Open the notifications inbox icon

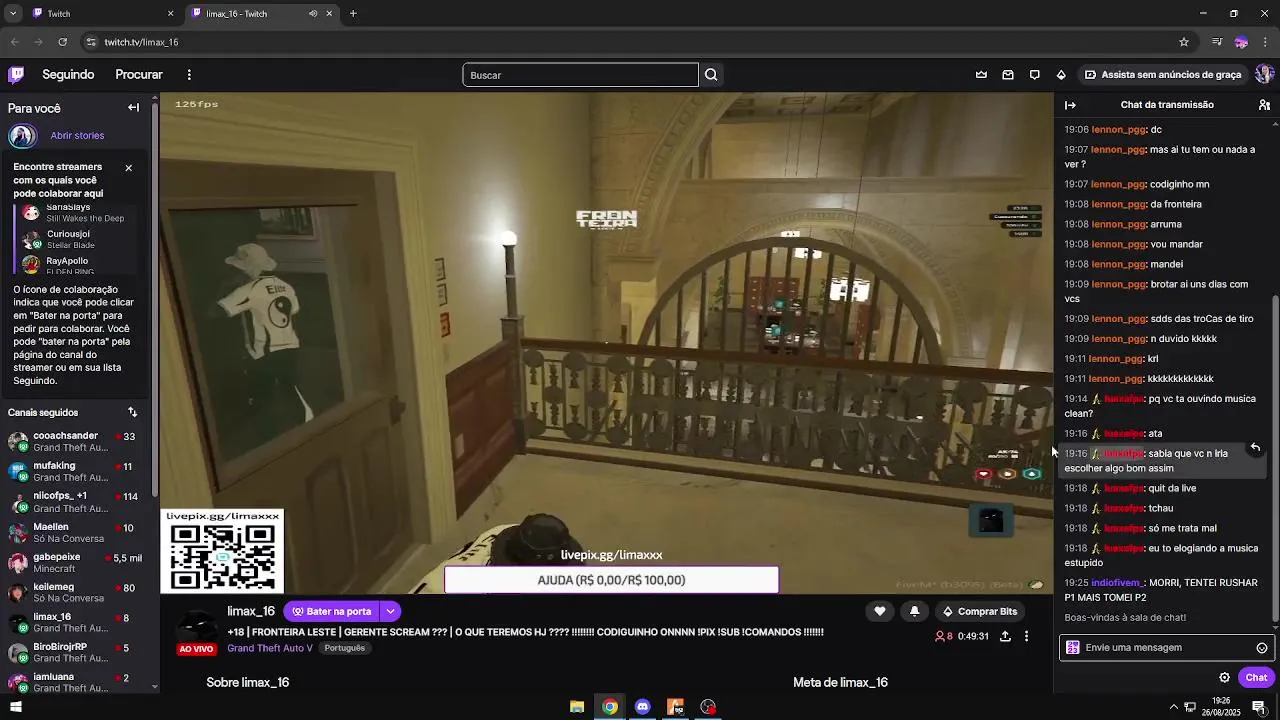[x=1008, y=75]
